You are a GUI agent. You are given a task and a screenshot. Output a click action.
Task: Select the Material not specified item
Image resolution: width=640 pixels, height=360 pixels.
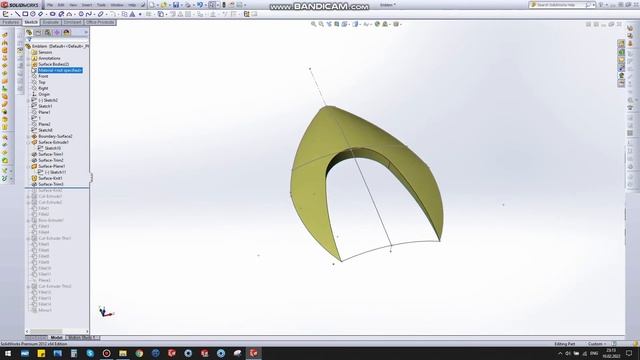pyautogui.click(x=60, y=71)
